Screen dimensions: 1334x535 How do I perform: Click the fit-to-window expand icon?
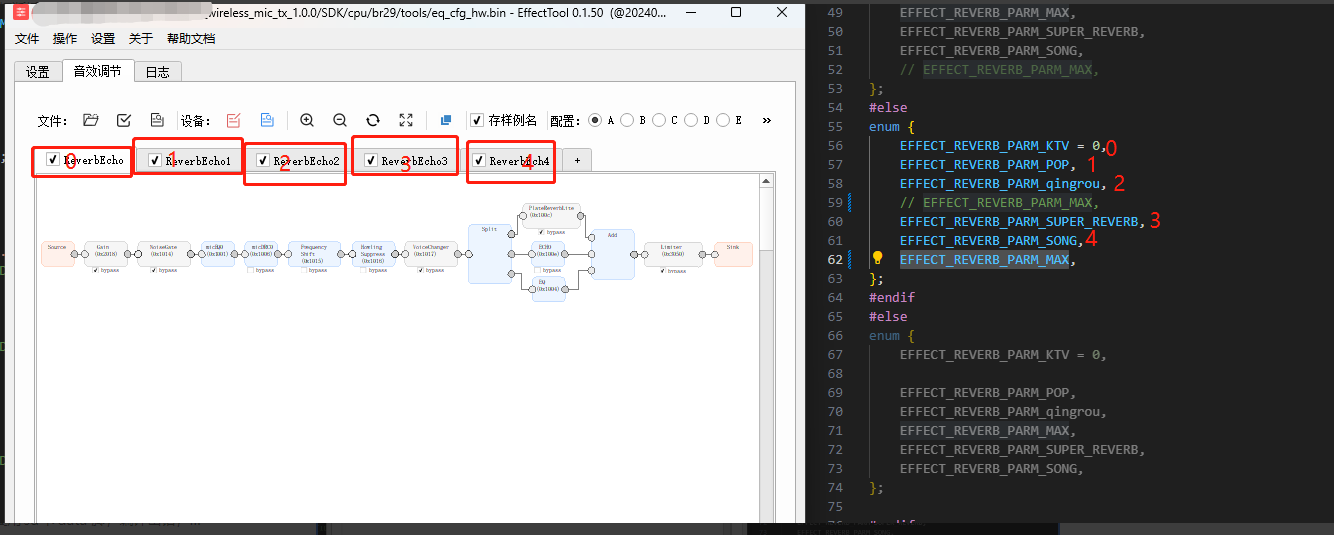point(406,120)
